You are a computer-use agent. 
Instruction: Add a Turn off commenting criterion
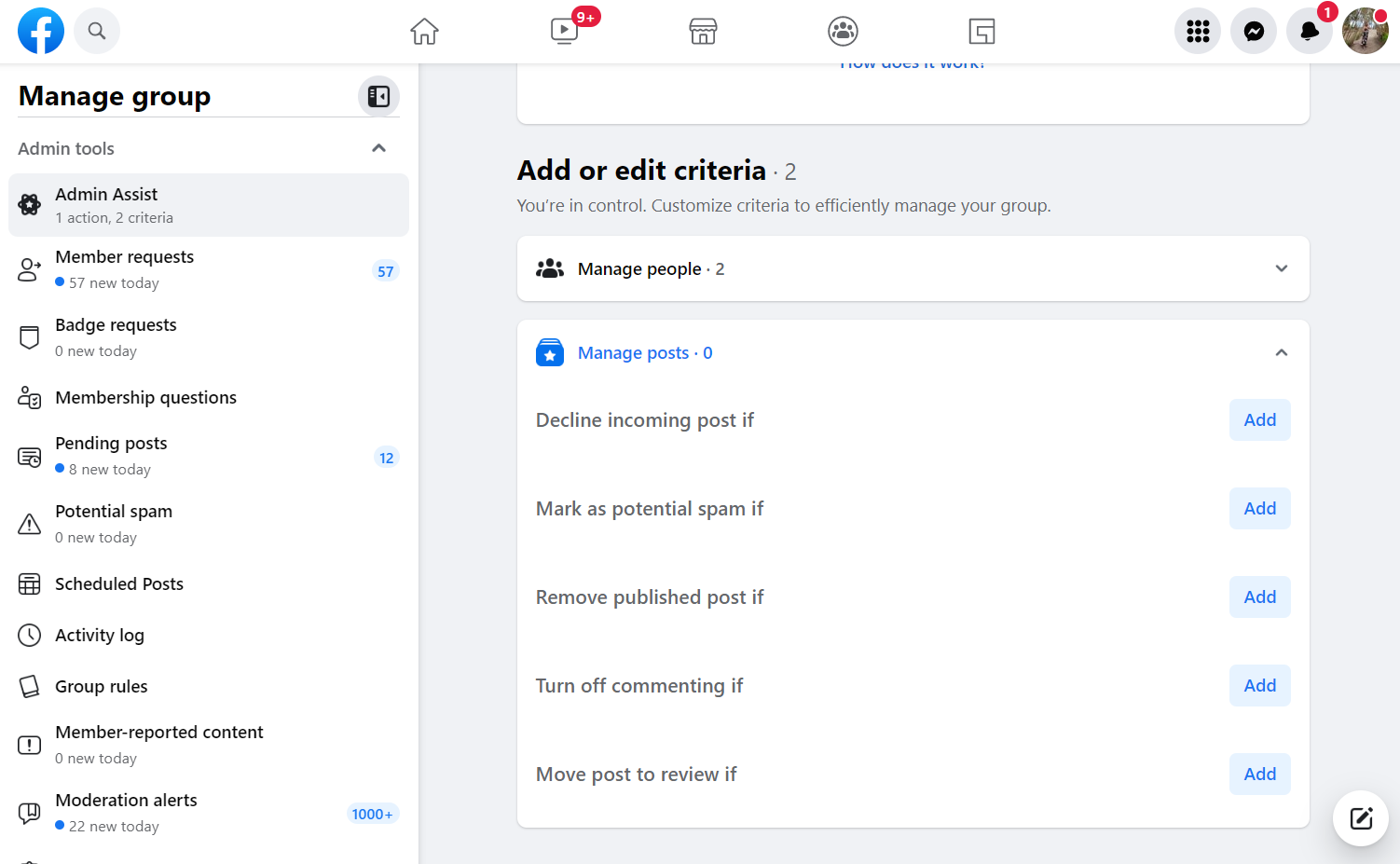pos(1259,685)
